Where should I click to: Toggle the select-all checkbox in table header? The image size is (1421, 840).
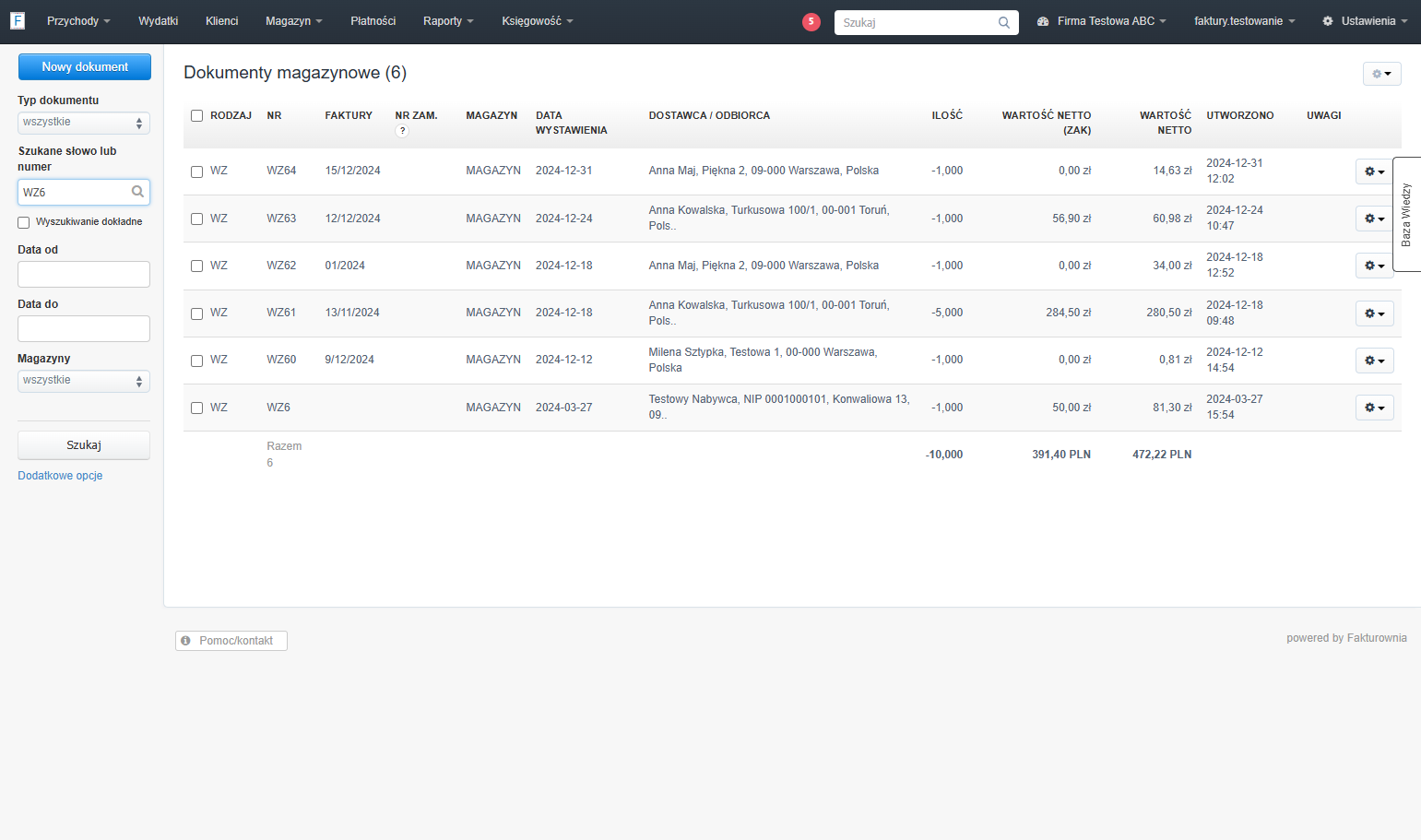pos(196,116)
